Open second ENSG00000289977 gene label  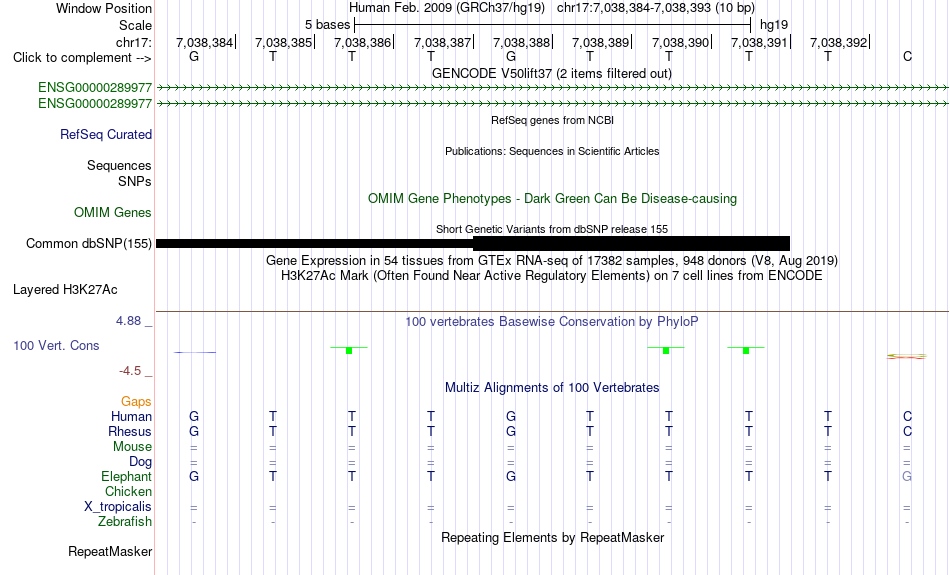click(95, 104)
